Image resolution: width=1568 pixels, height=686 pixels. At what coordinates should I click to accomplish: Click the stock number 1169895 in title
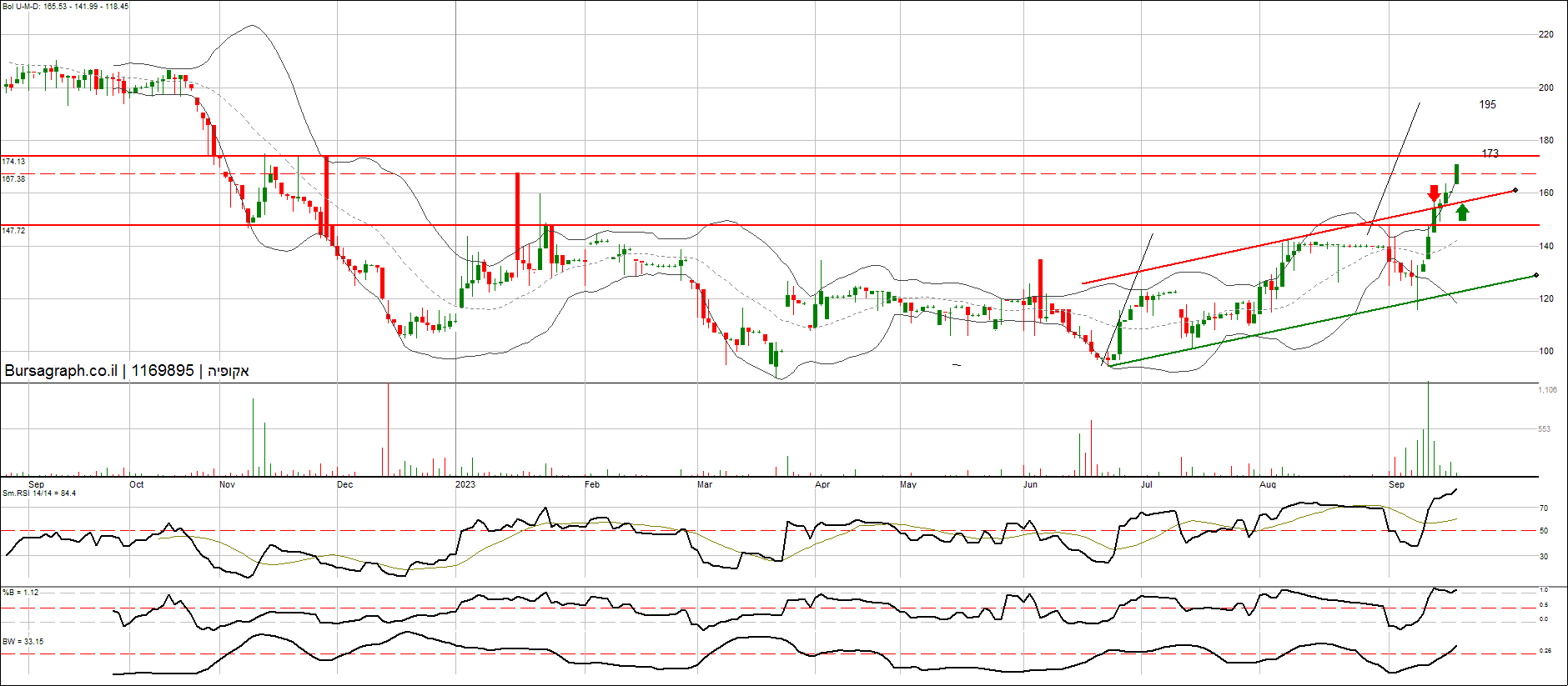pyautogui.click(x=163, y=371)
